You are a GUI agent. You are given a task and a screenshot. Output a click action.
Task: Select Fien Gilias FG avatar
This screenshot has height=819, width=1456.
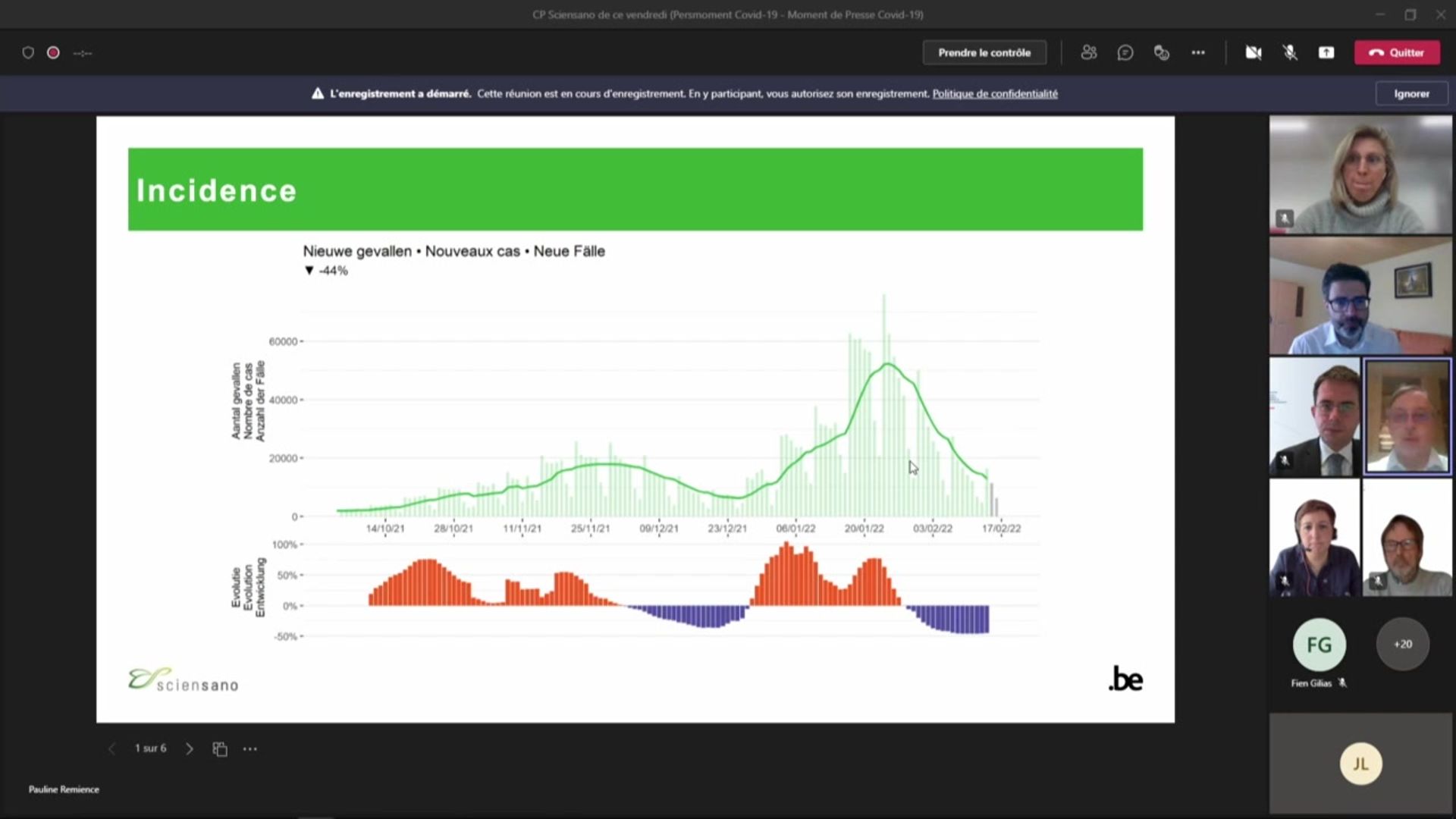point(1319,645)
